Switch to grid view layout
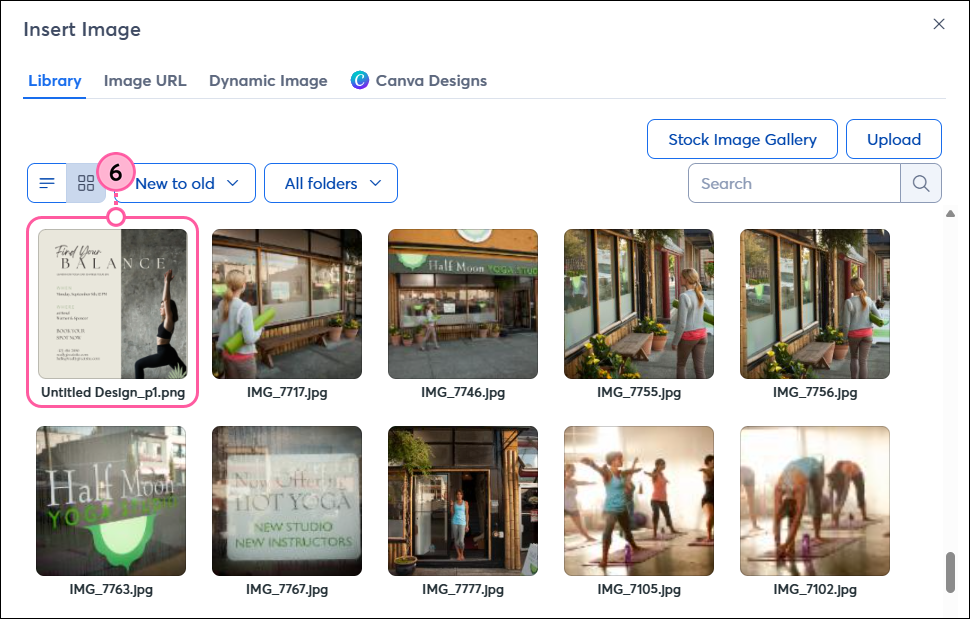 (87, 182)
